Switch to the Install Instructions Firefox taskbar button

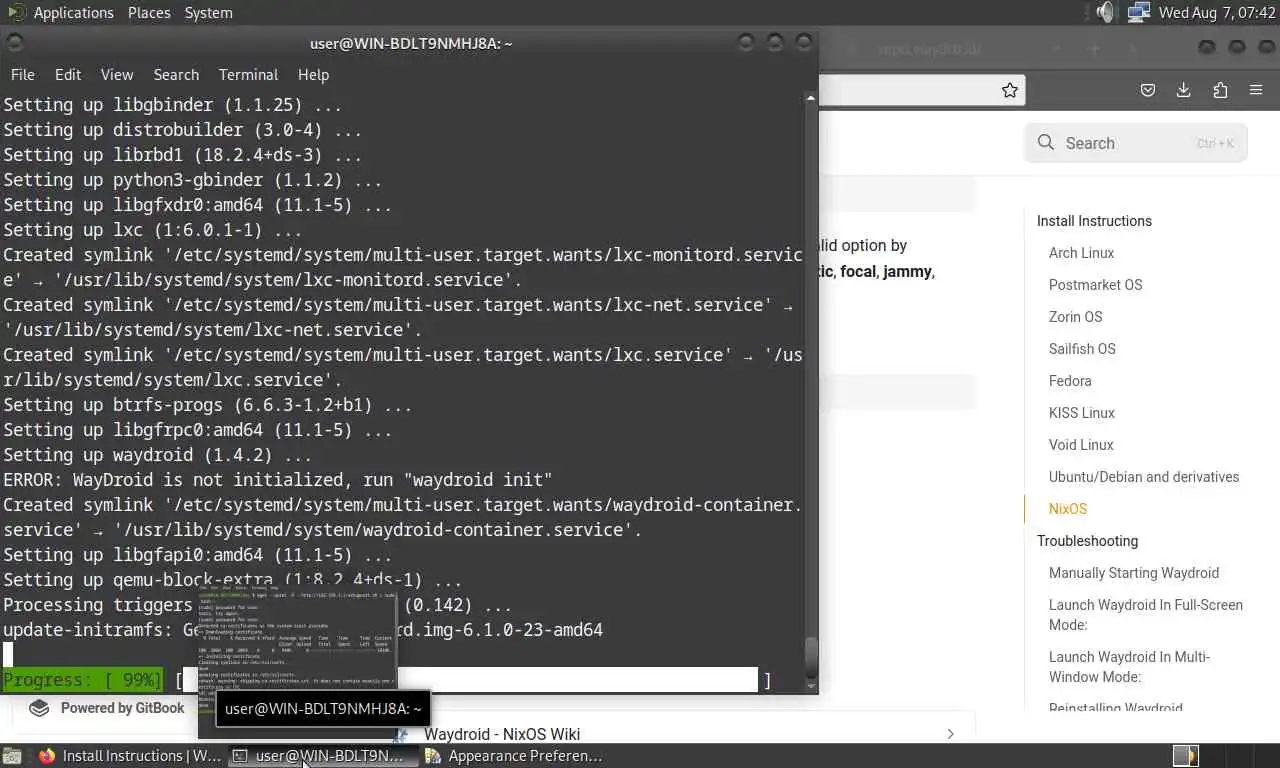point(131,756)
